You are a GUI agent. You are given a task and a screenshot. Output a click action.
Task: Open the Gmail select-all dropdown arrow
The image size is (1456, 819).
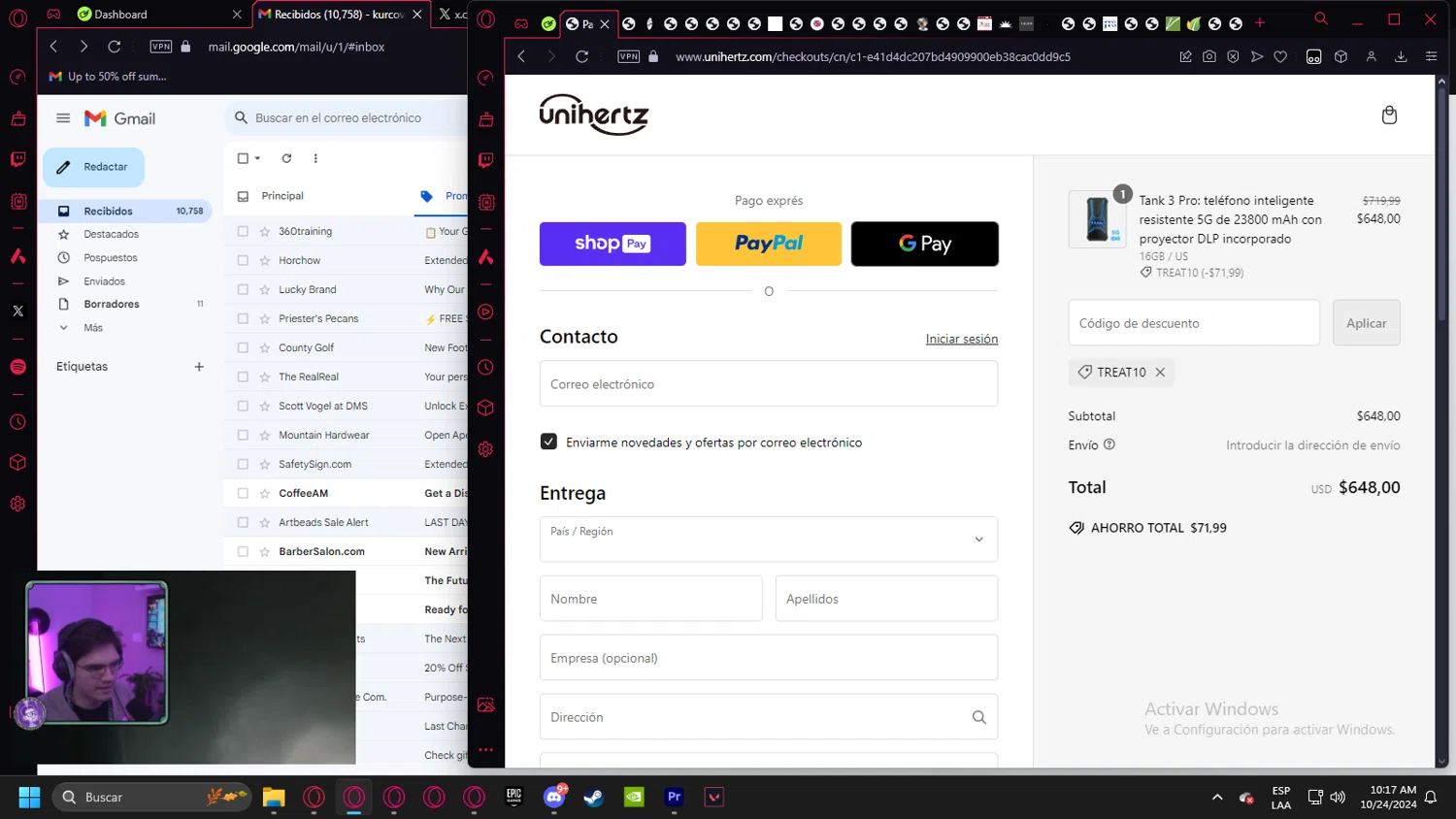[x=257, y=158]
